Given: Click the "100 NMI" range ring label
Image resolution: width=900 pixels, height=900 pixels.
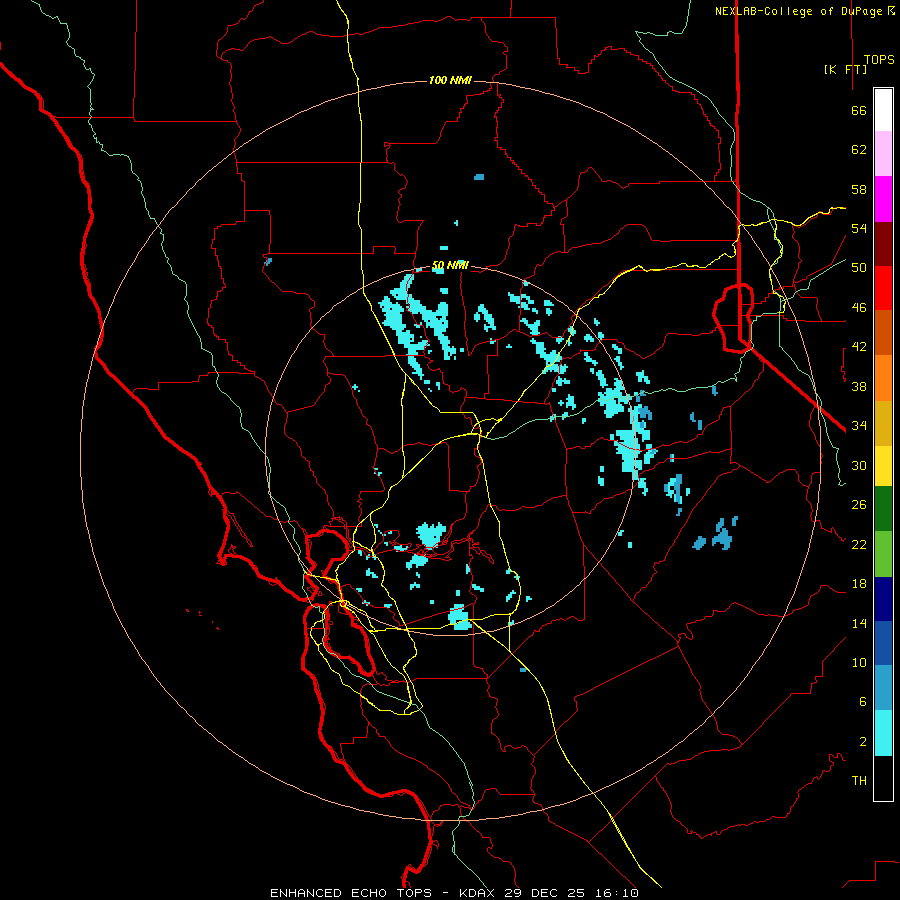Looking at the screenshot, I should tap(450, 80).
